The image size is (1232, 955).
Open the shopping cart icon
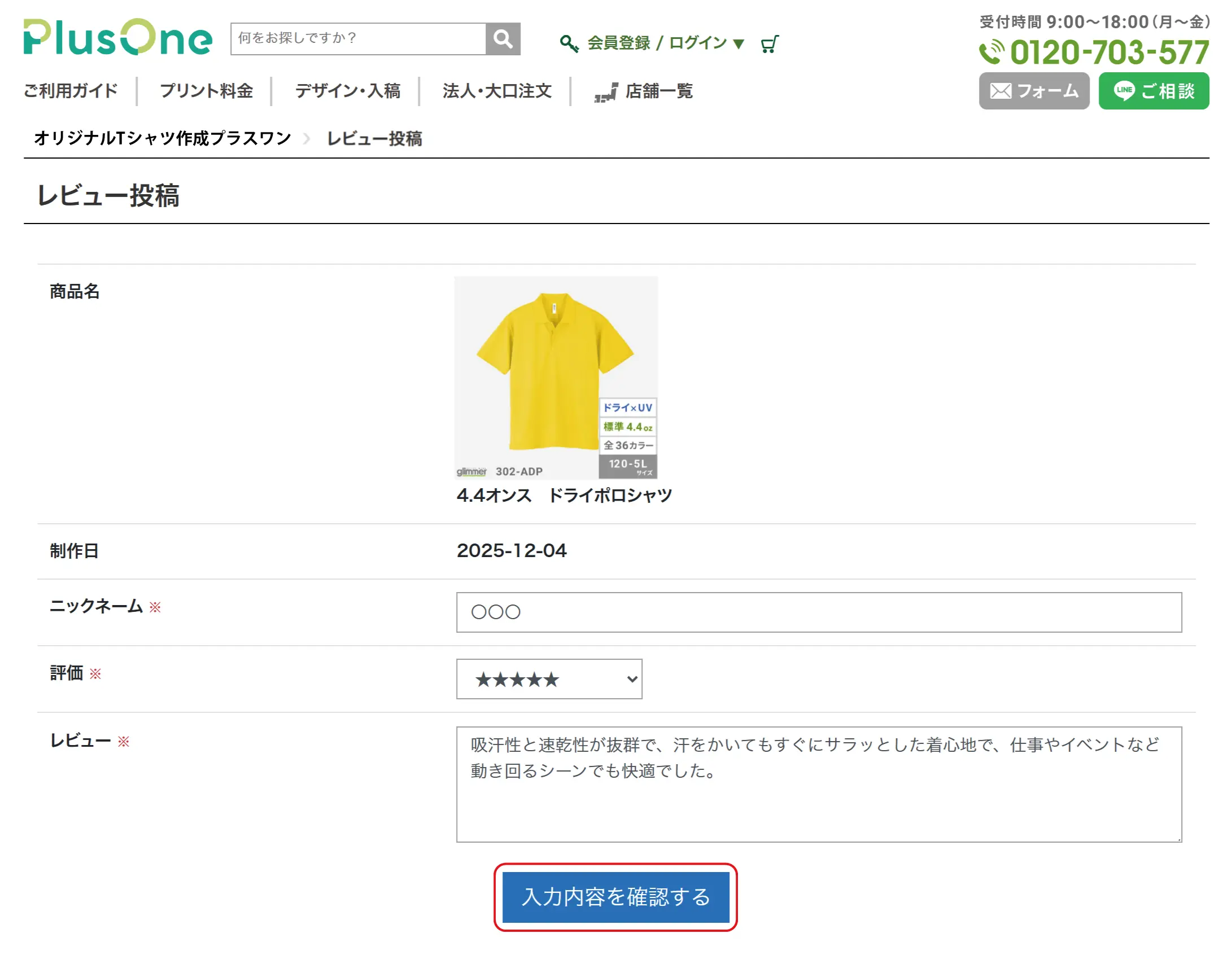point(769,44)
